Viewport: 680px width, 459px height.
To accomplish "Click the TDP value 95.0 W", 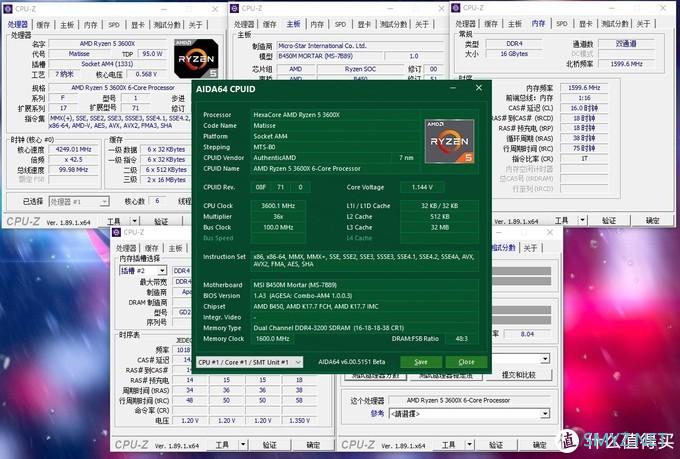I will pyautogui.click(x=152, y=54).
